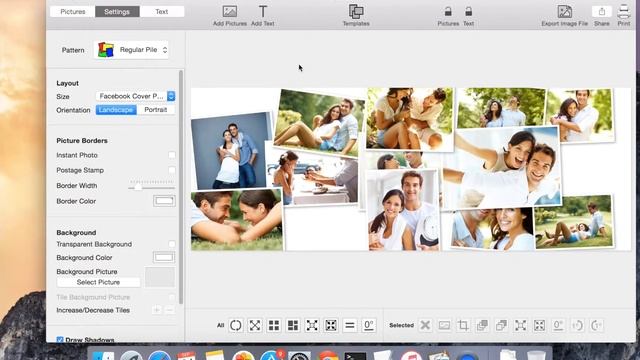Click the settings panel scrollbar
Image resolution: width=640 pixels, height=360 pixels.
click(181, 187)
